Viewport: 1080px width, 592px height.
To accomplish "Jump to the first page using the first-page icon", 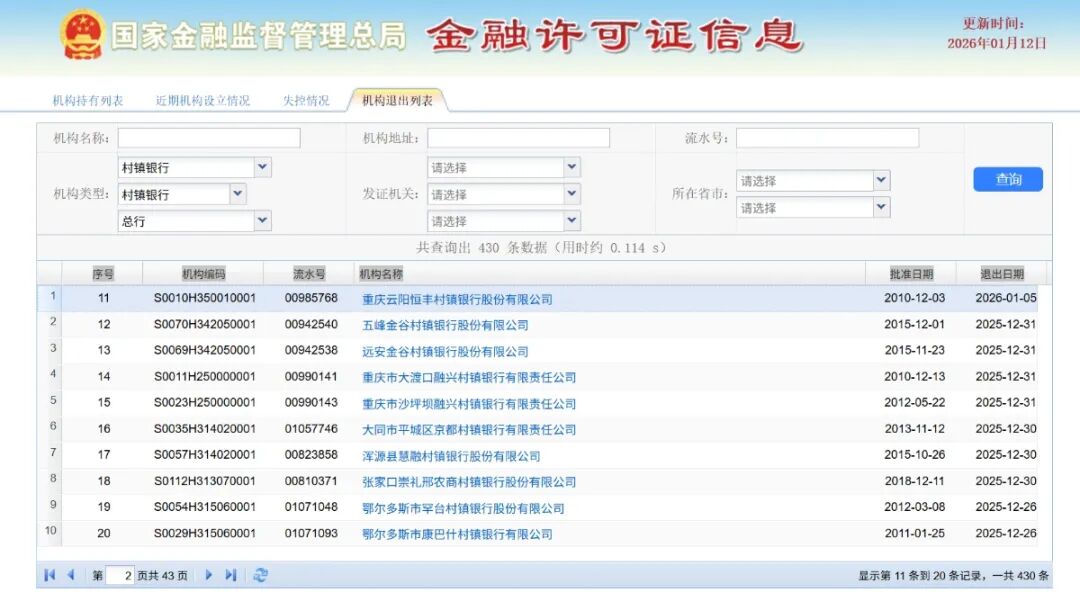I will pyautogui.click(x=48, y=575).
